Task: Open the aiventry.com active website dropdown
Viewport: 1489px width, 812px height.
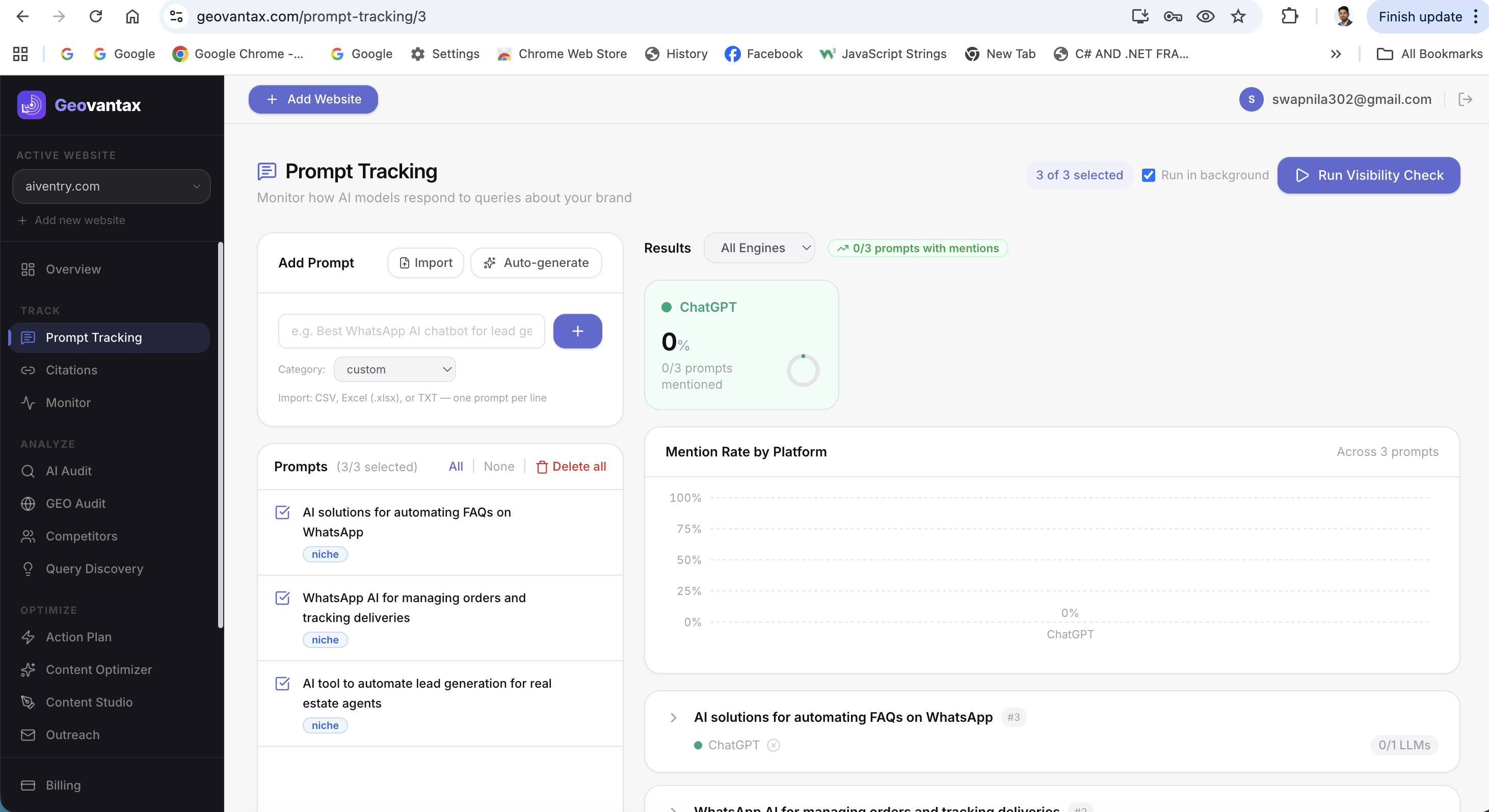Action: coord(111,186)
